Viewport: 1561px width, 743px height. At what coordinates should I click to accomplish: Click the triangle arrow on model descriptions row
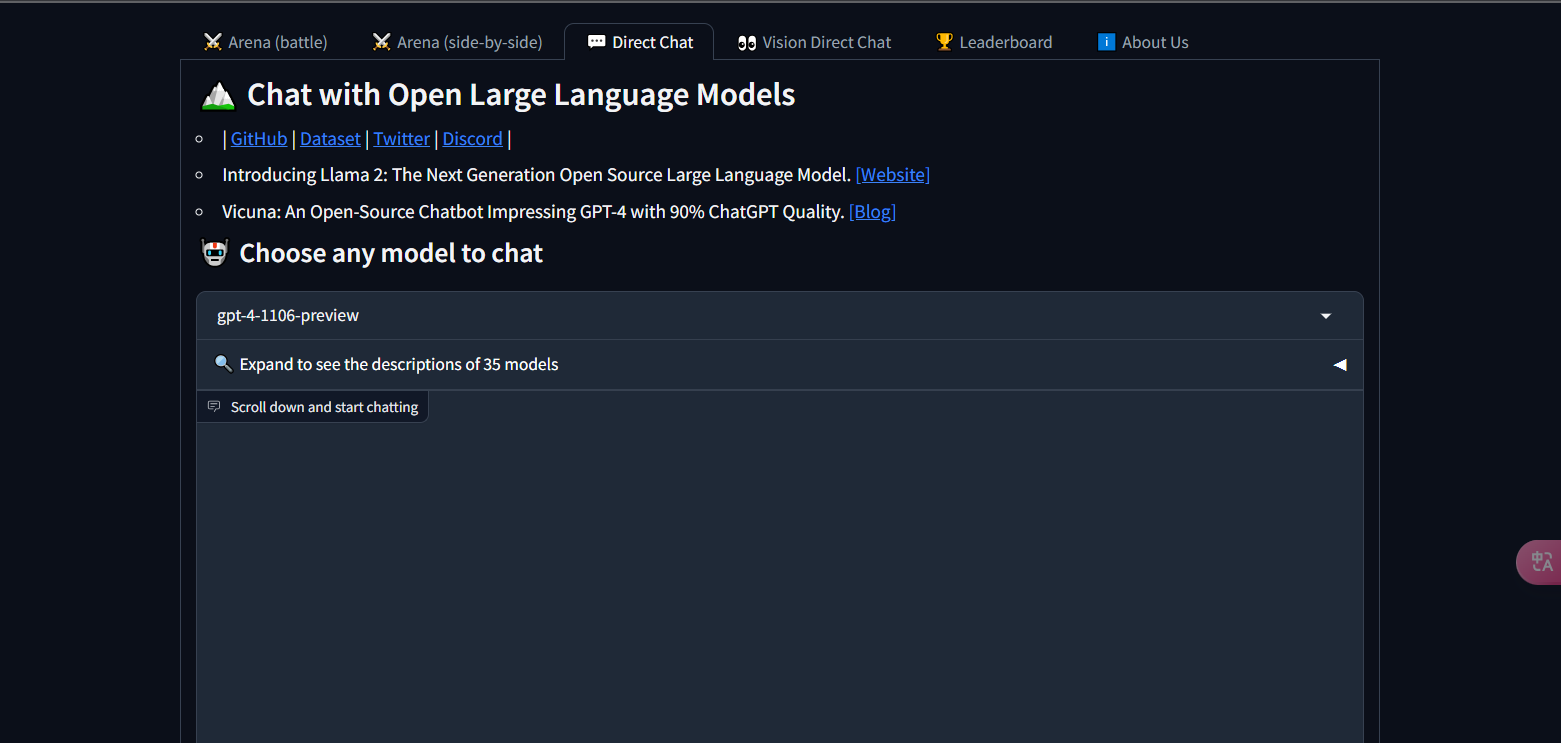pos(1340,365)
